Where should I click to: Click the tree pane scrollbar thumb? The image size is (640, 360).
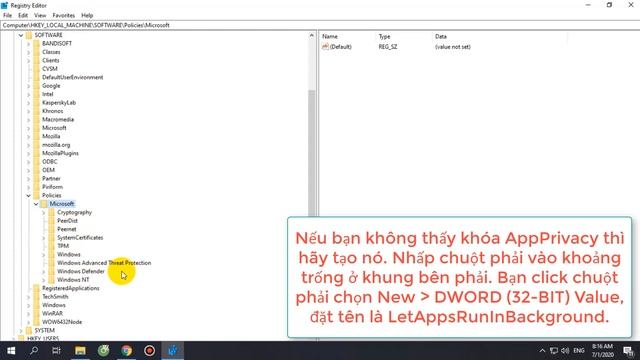pos(312,153)
